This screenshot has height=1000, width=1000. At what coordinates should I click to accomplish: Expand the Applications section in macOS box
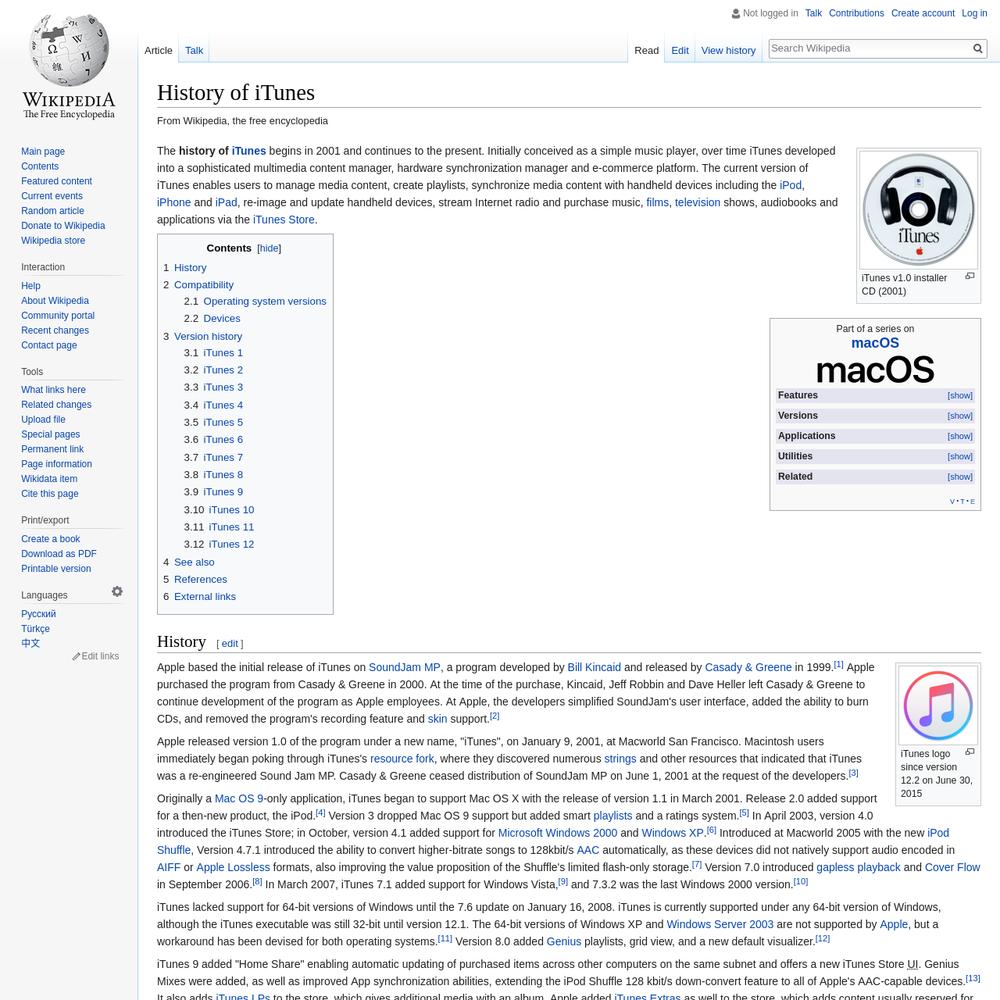pos(960,437)
